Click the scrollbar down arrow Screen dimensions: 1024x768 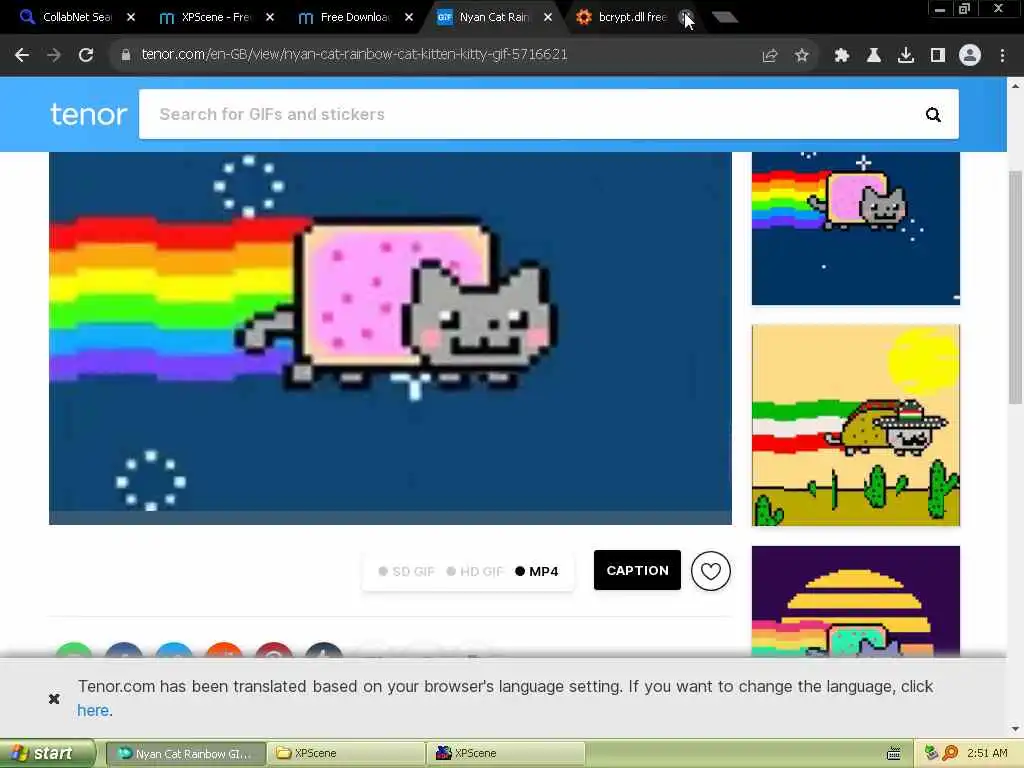pos(1016,728)
